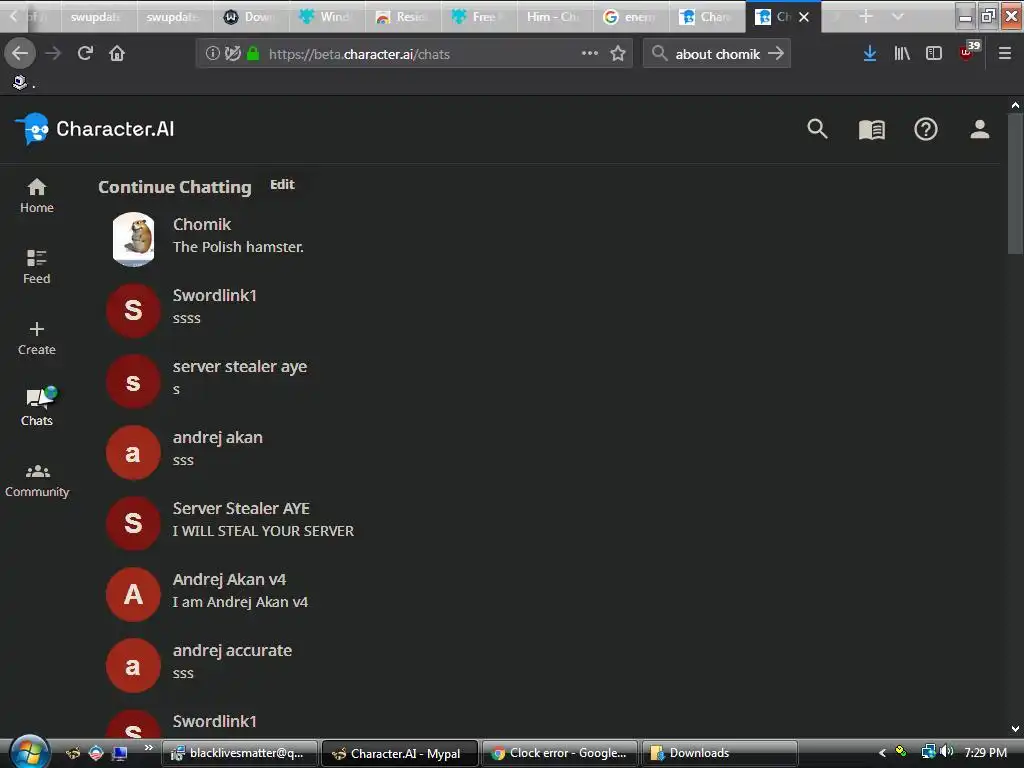
Task: Click scrollbar up arrow
Action: (1015, 104)
